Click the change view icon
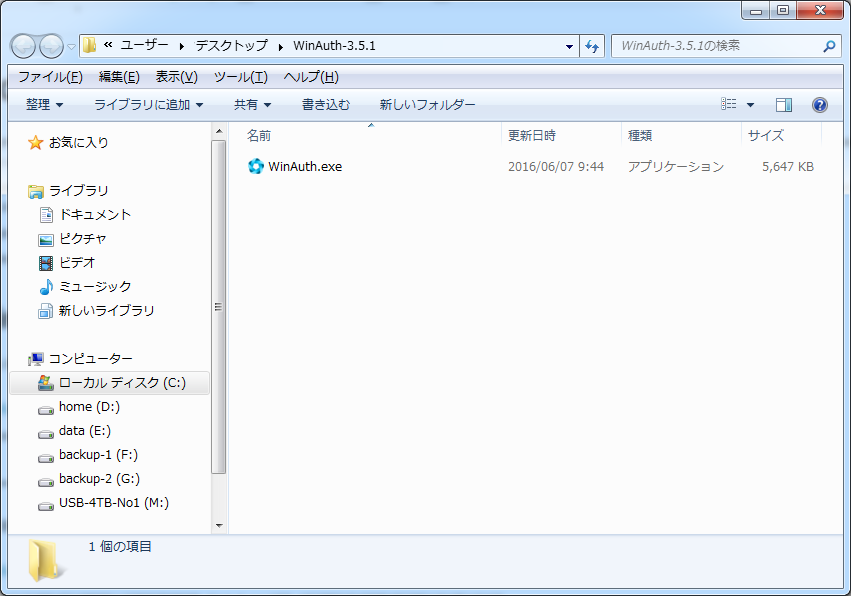851x596 pixels. (728, 104)
